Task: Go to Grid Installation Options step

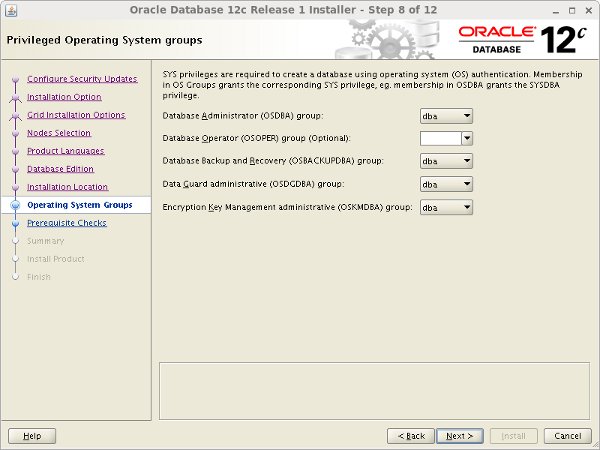Action: [76, 115]
